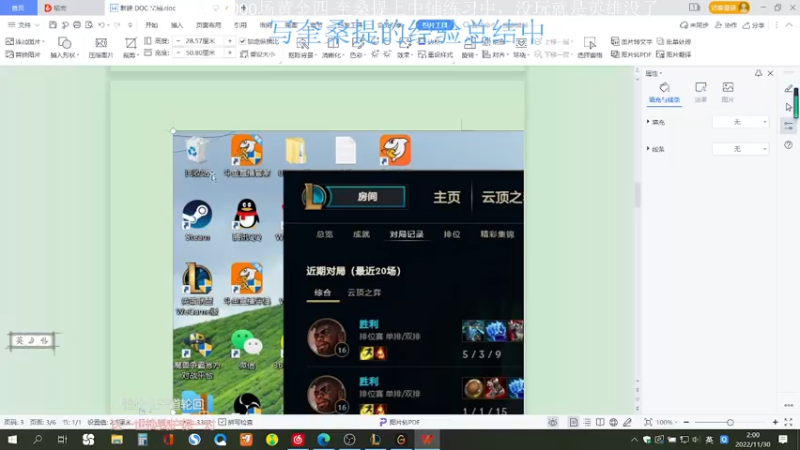Image resolution: width=800 pixels, height=450 pixels.
Task: Open Fill and Line tab icon in properties panel
Action: [664, 87]
